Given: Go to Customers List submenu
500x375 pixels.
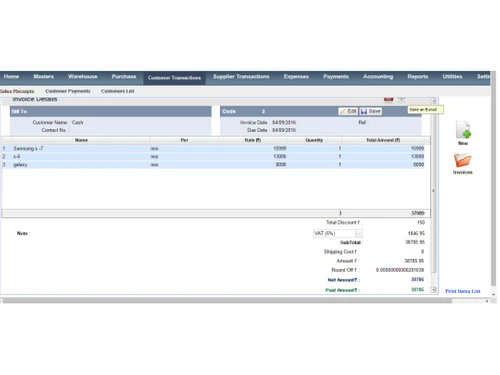Looking at the screenshot, I should pos(118,91).
